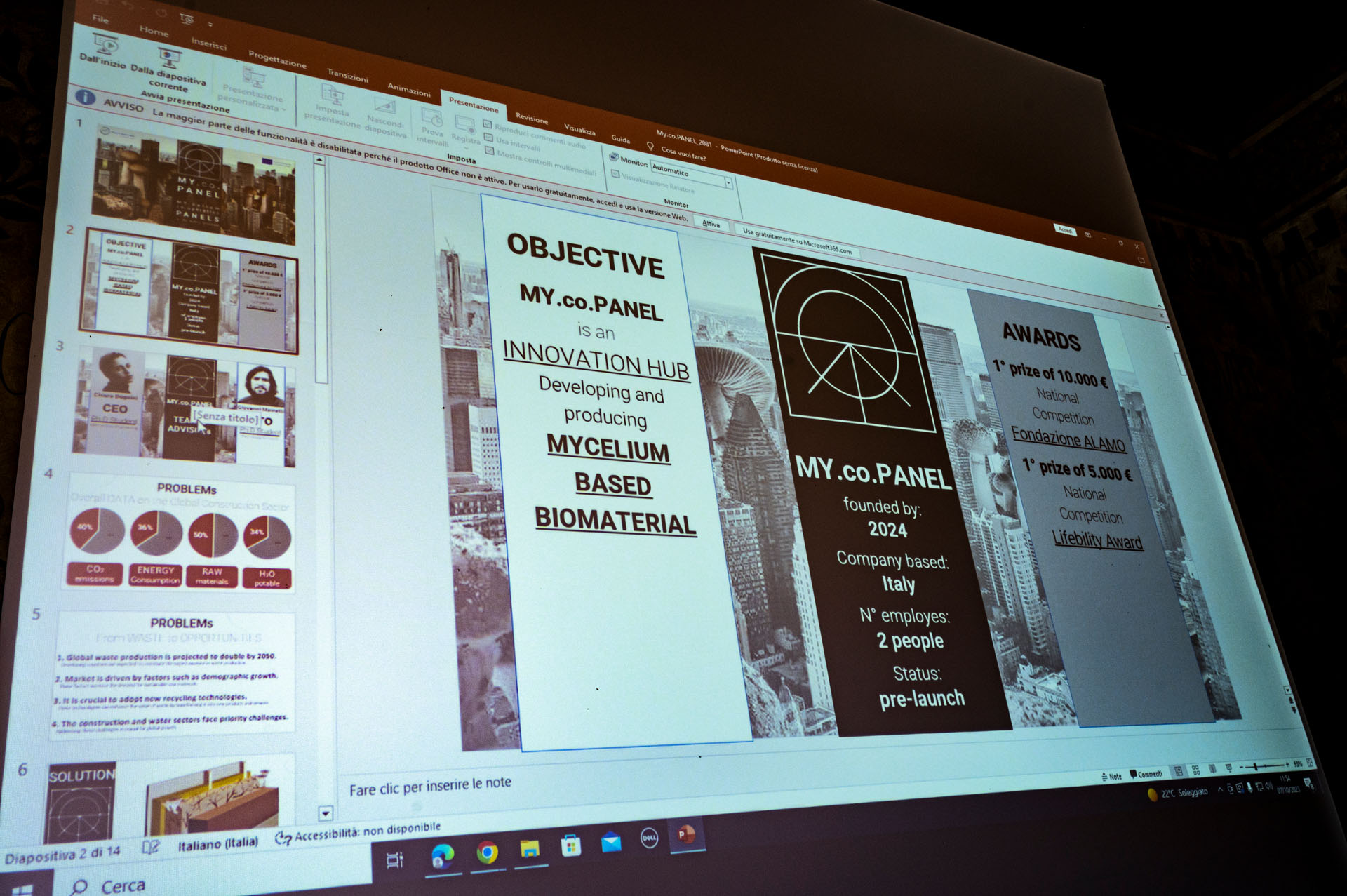This screenshot has width=1347, height=896.
Task: Click the spelling check book icon
Action: tap(151, 847)
